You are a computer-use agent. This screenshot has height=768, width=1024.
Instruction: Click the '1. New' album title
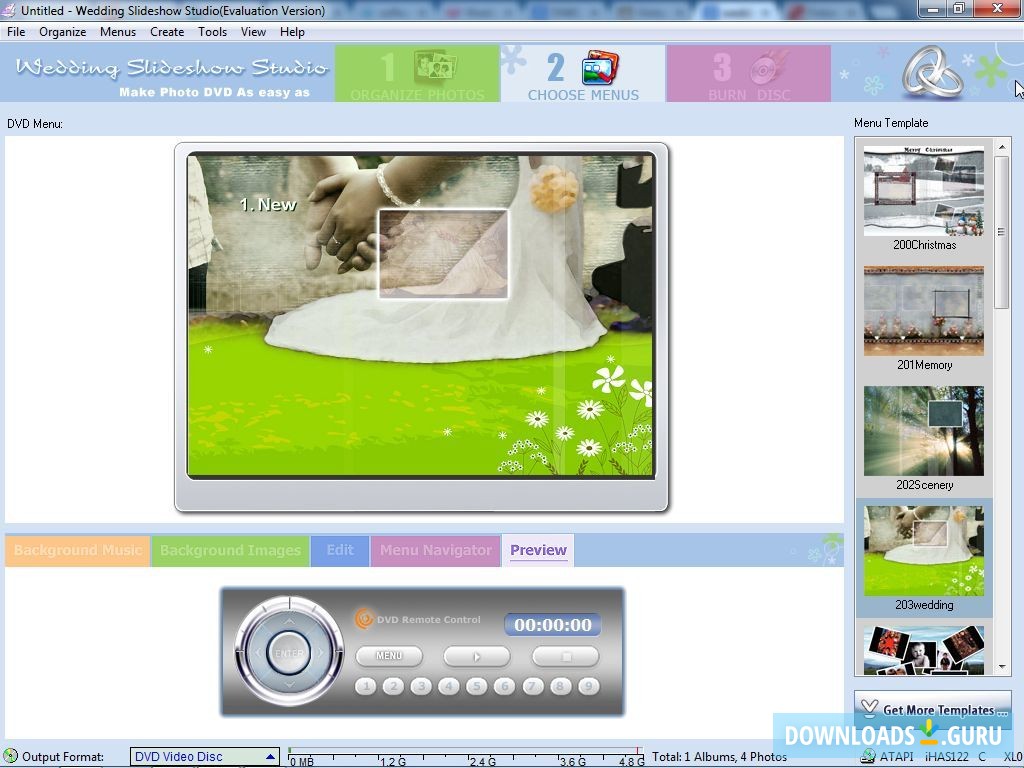coord(268,204)
